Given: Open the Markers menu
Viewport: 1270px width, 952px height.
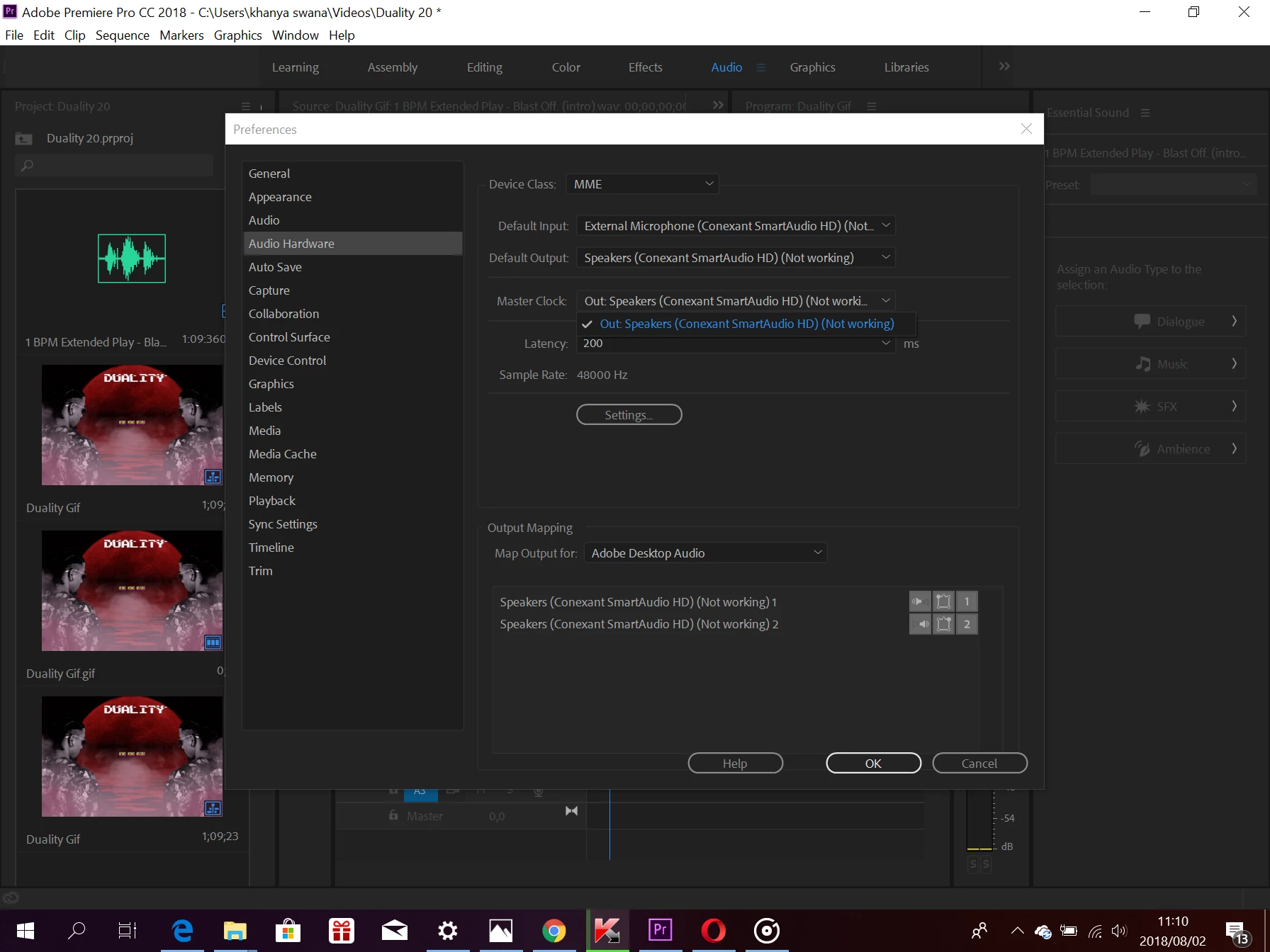Looking at the screenshot, I should point(181,35).
